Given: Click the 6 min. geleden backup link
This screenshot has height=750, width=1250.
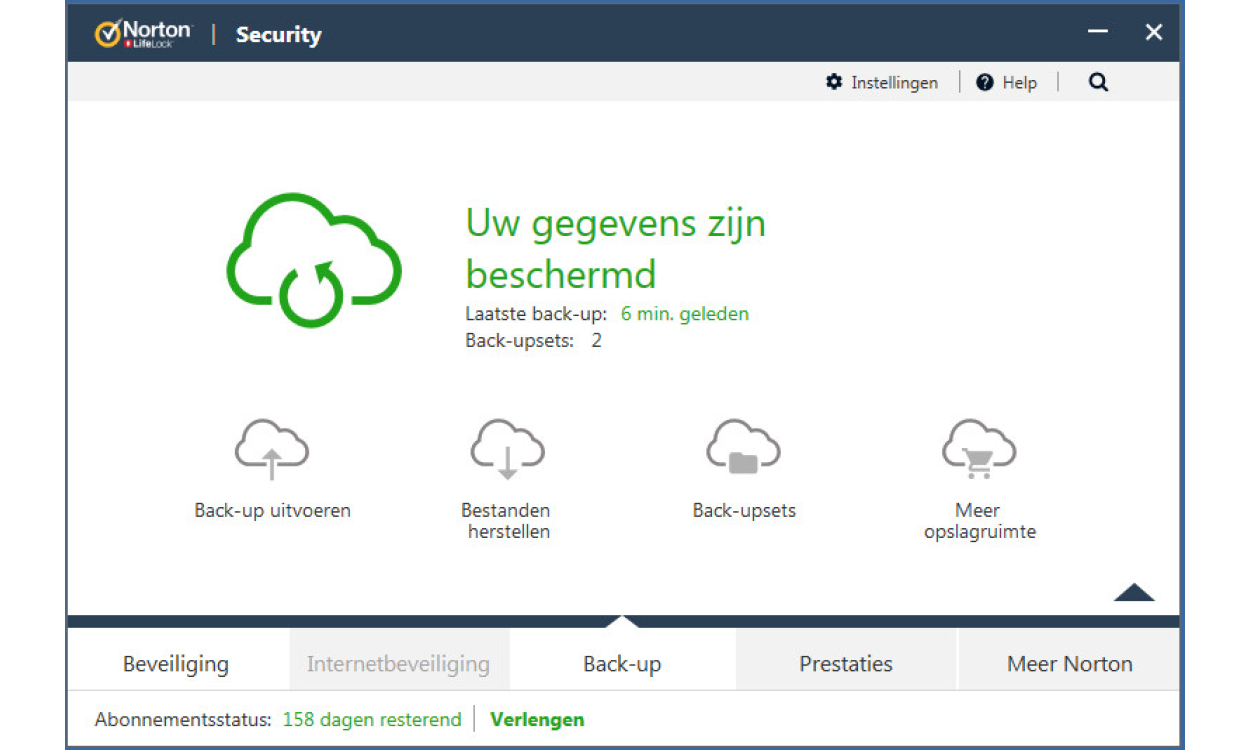Looking at the screenshot, I should [x=684, y=314].
